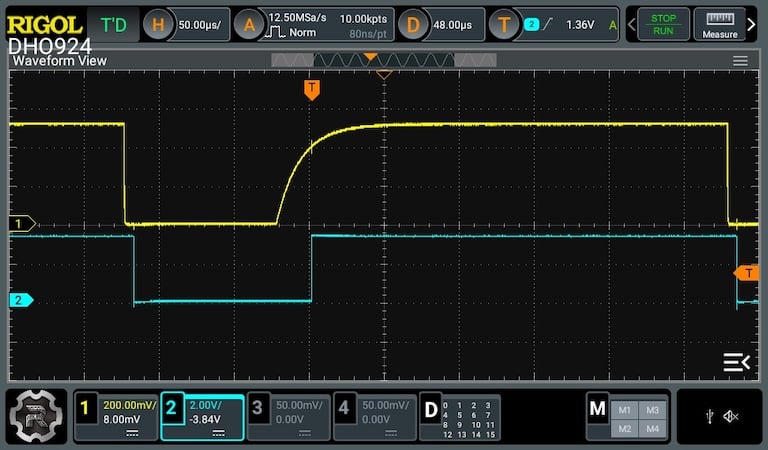This screenshot has height=450, width=768.
Task: Tap the 10.00kpts memory depth readout
Action: click(363, 19)
